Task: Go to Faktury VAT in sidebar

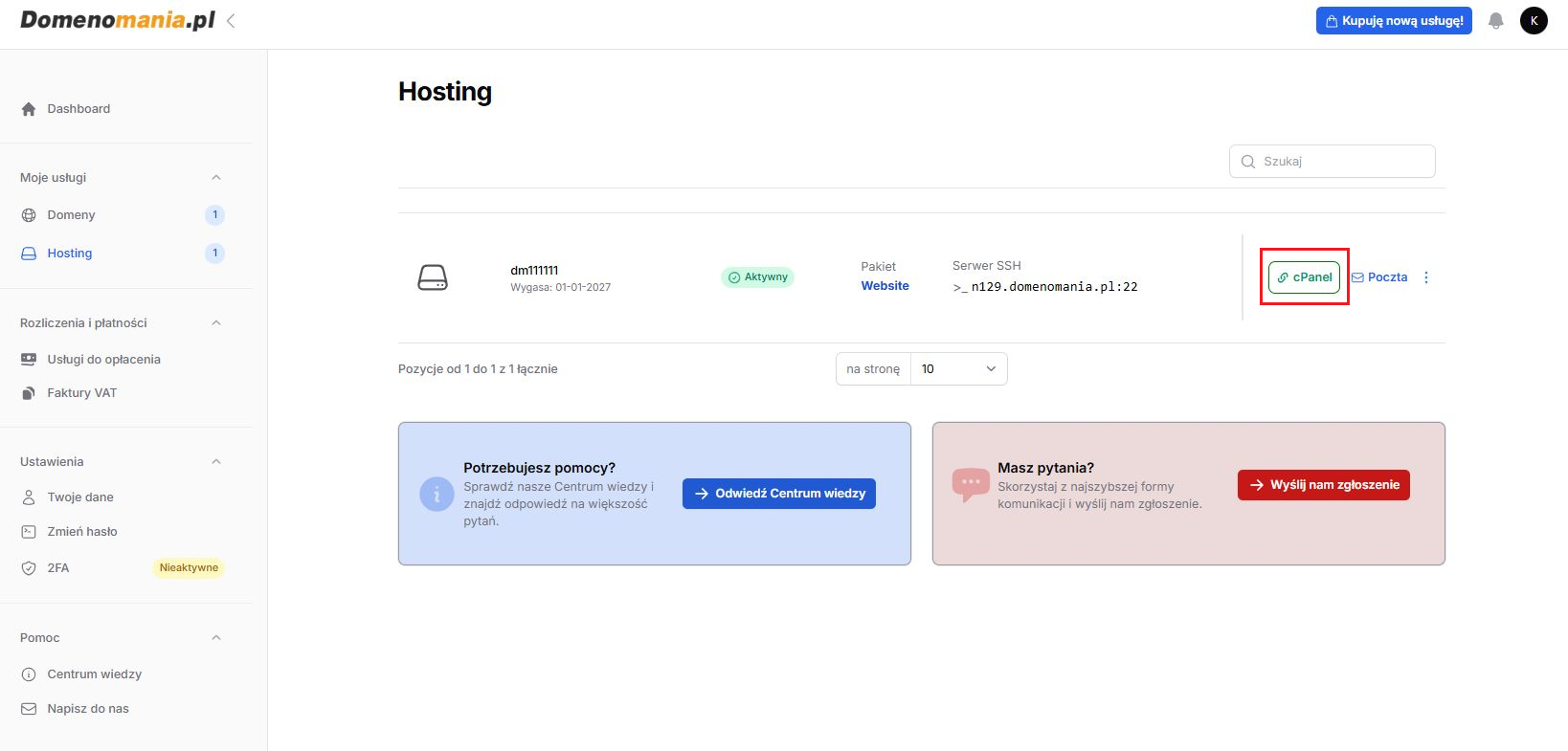Action: 81,393
